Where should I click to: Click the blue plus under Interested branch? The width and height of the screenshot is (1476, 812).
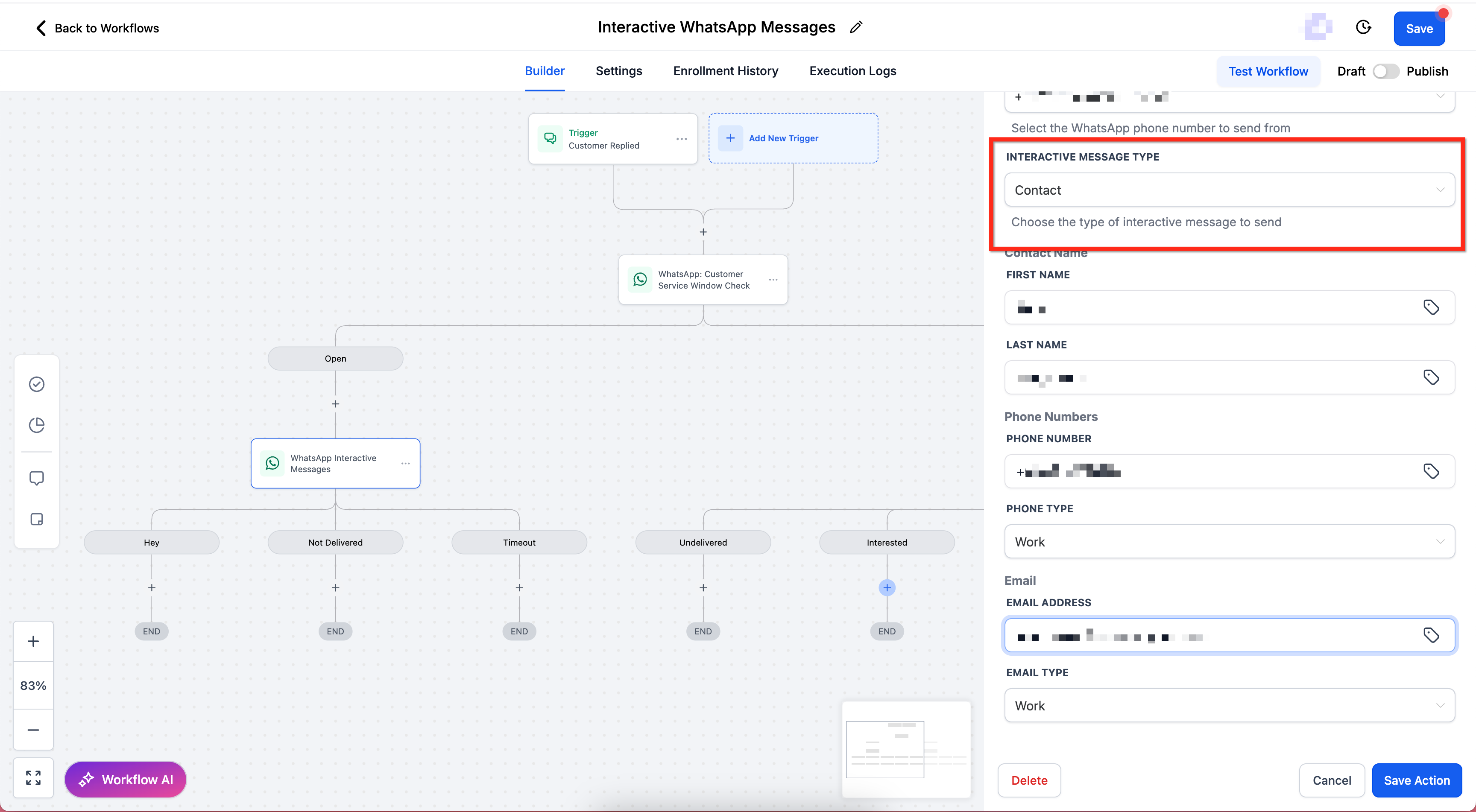(x=886, y=587)
